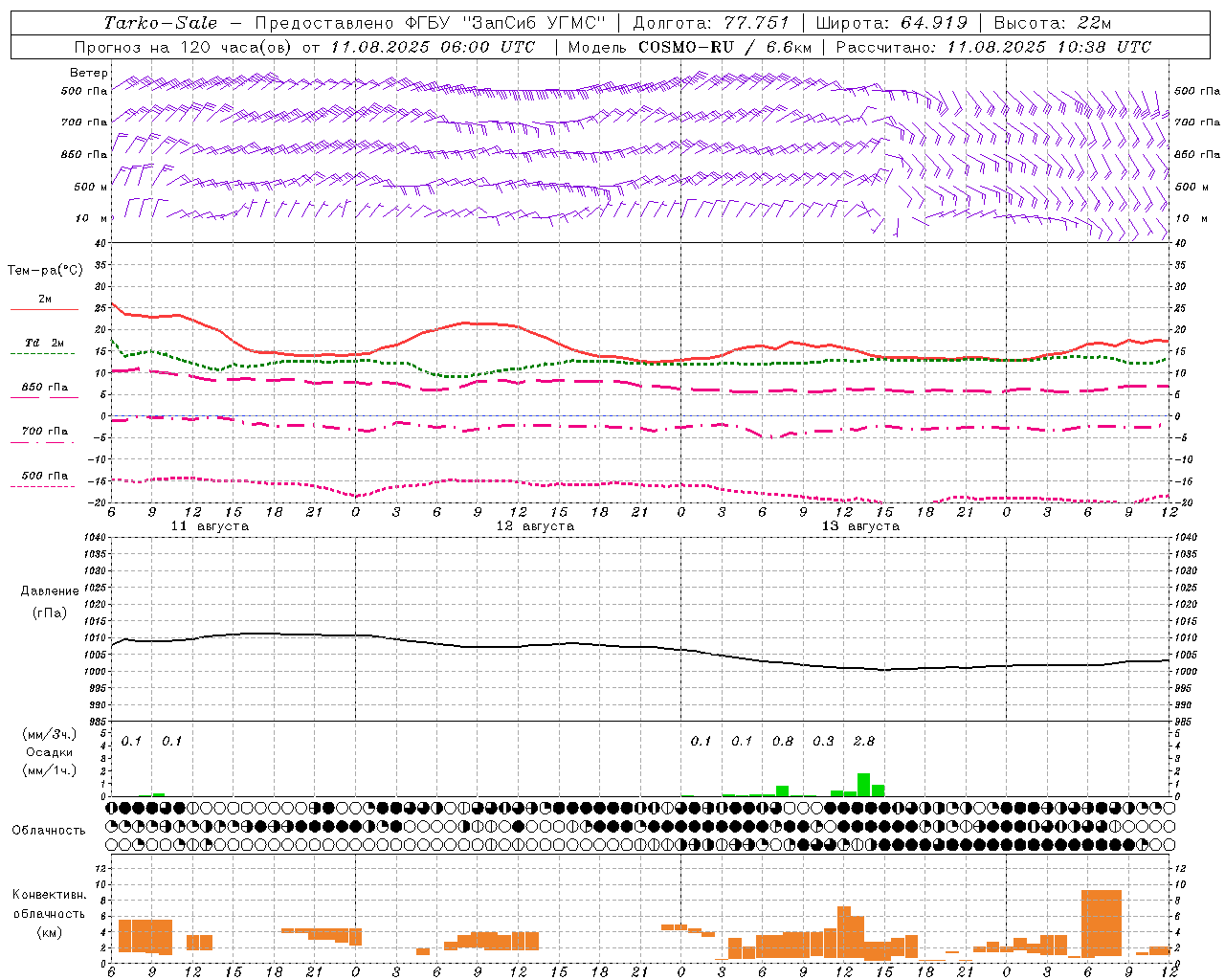Click temperature legend entry "700 гПа"

click(44, 432)
